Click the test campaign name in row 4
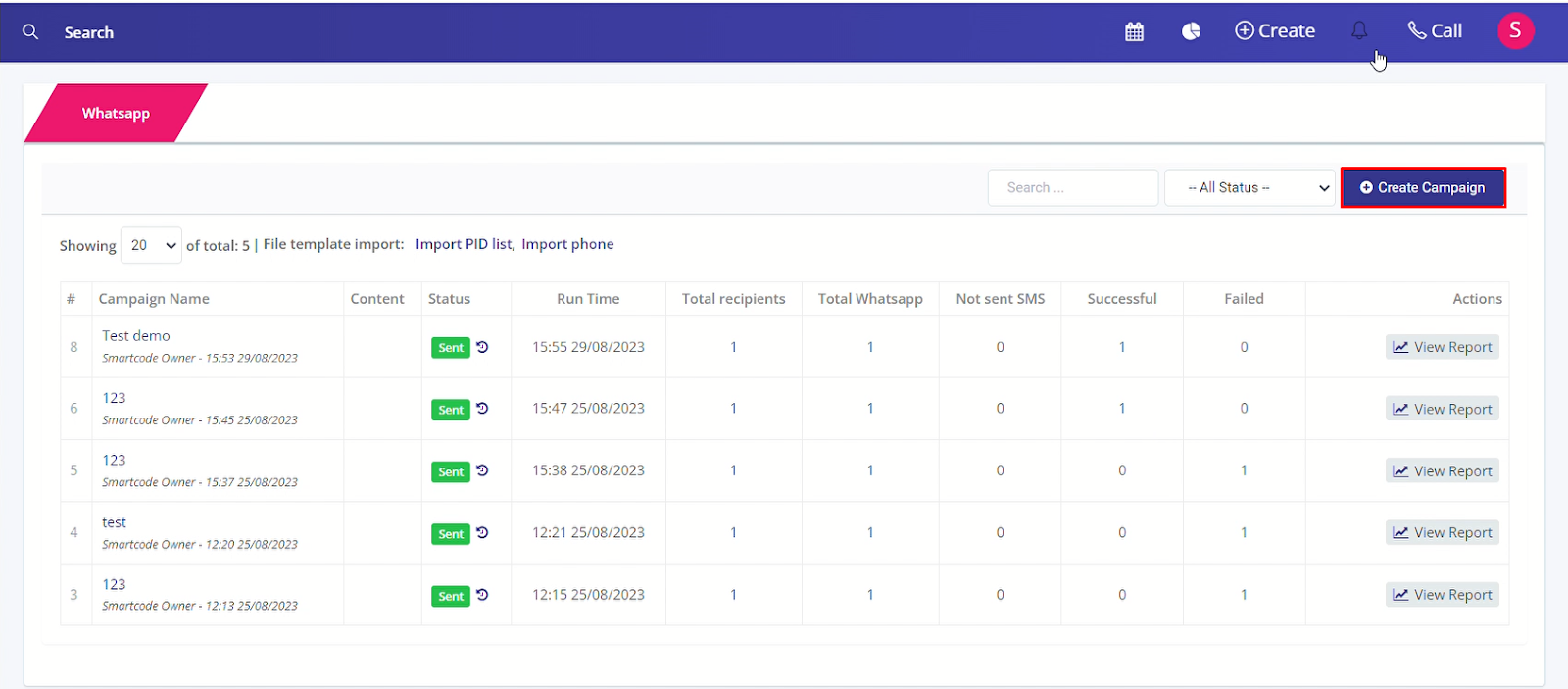1568x689 pixels. 114,522
